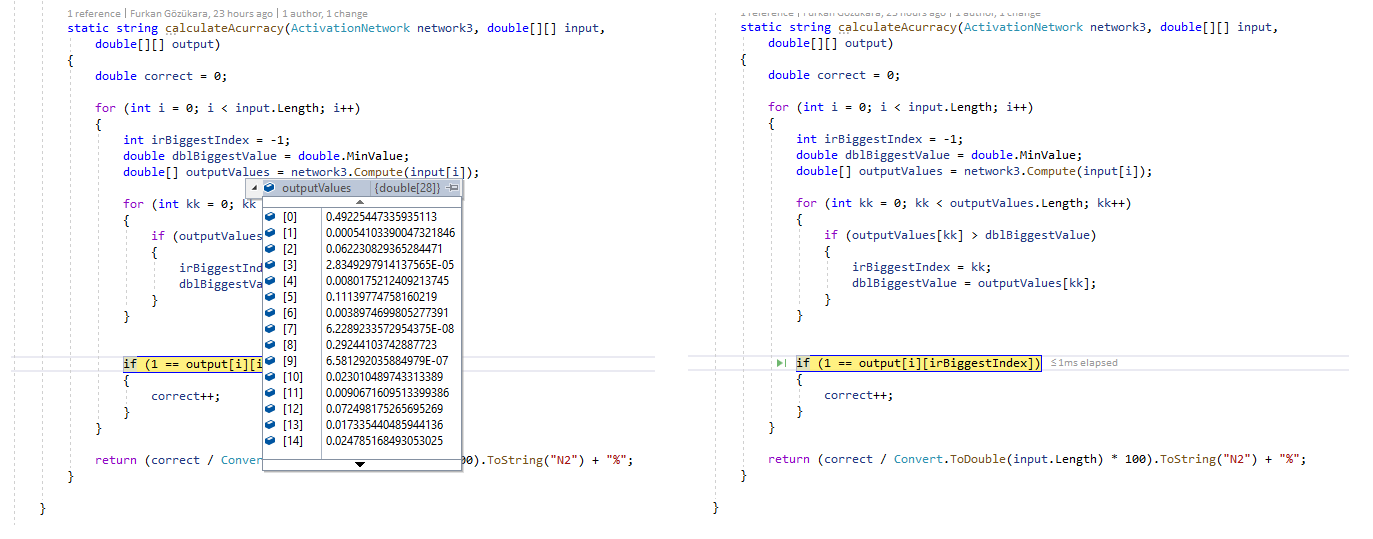Viewport: 1373px width, 539px height.
Task: Click the outputValues name in data tip header
Action: (316, 188)
